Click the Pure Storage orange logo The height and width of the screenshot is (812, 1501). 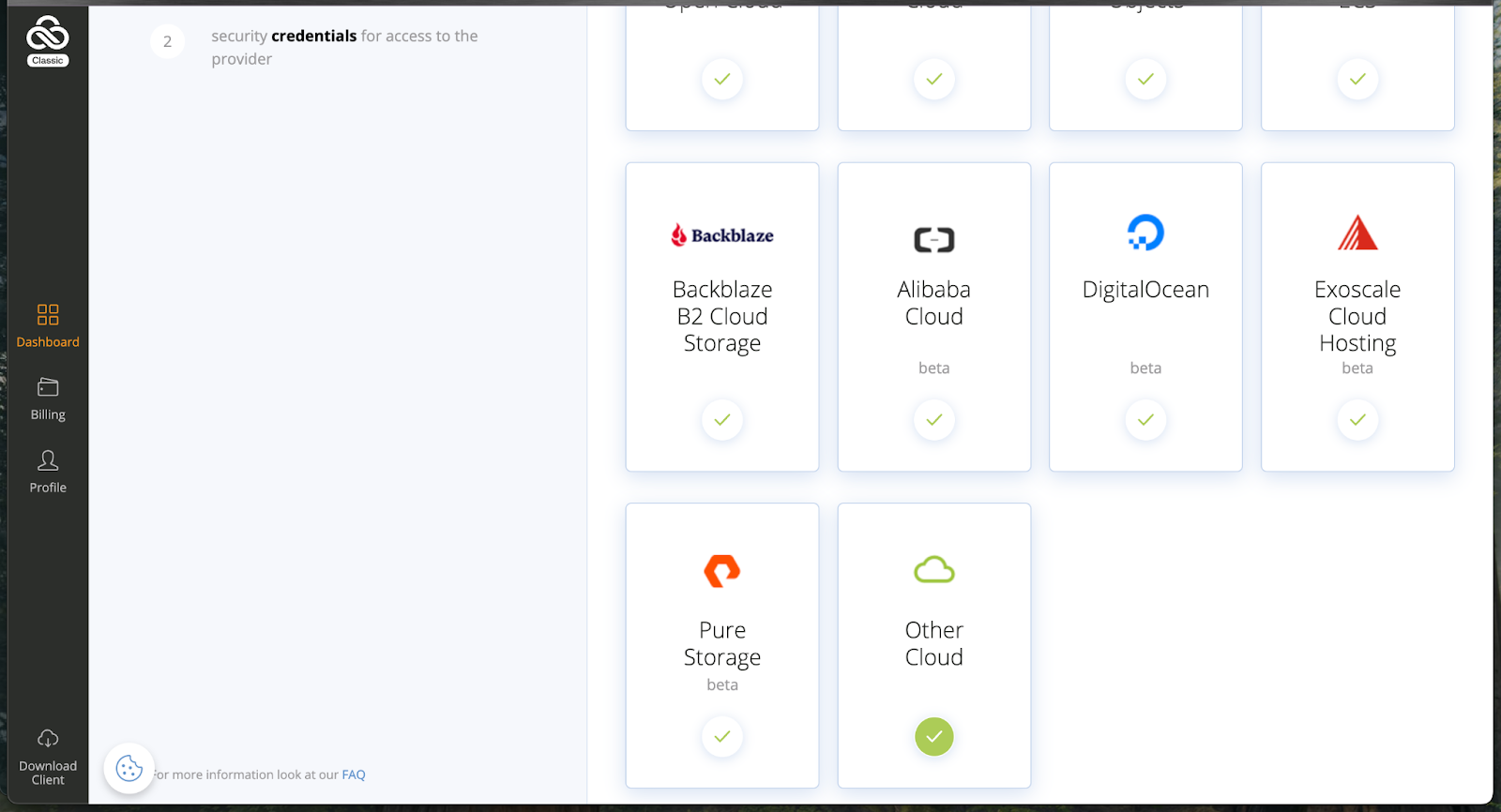point(722,571)
